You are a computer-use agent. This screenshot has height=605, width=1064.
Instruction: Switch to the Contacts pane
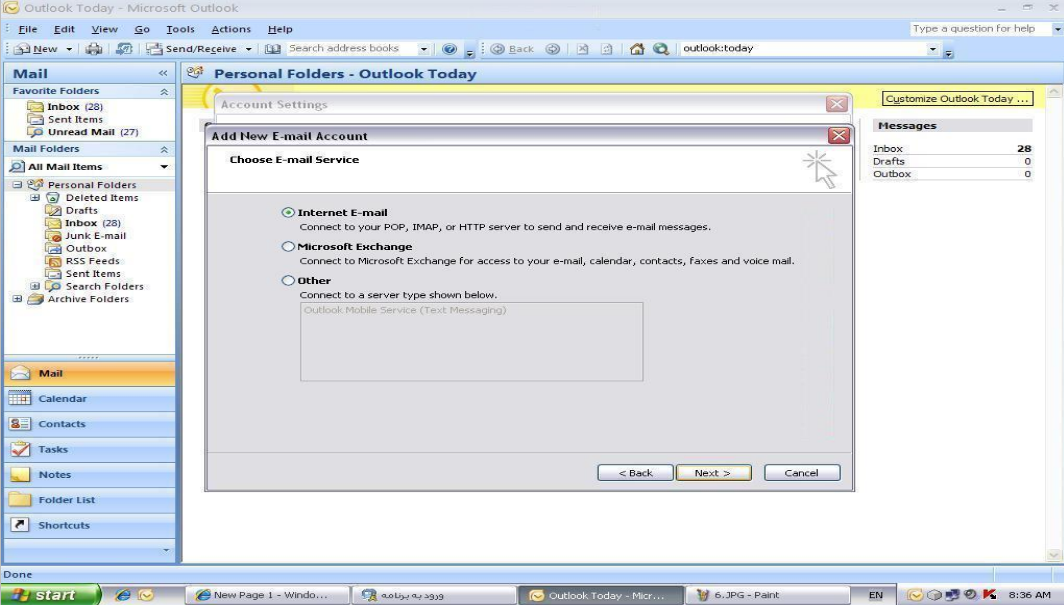click(x=90, y=424)
